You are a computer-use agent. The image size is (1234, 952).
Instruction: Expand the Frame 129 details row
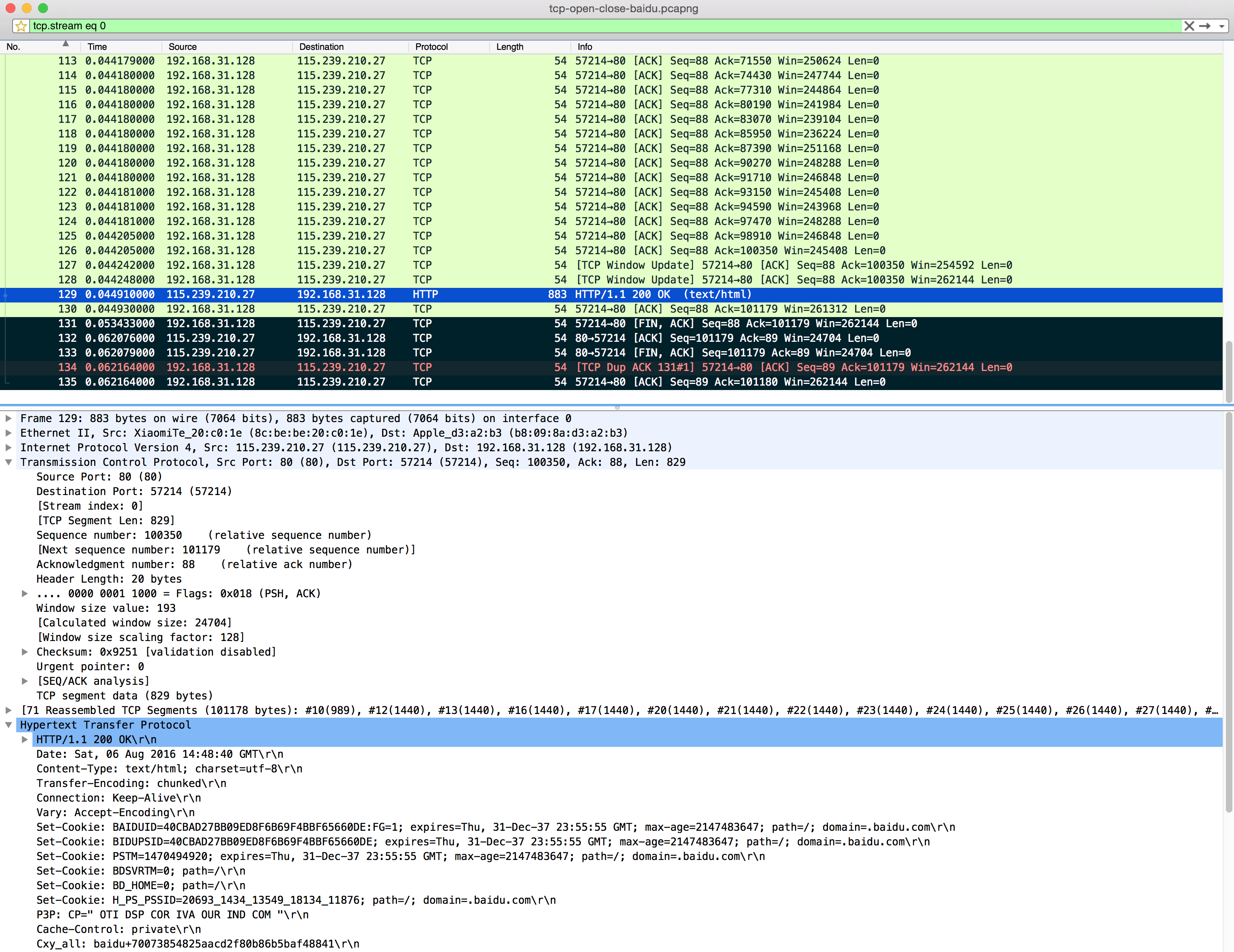pos(9,418)
